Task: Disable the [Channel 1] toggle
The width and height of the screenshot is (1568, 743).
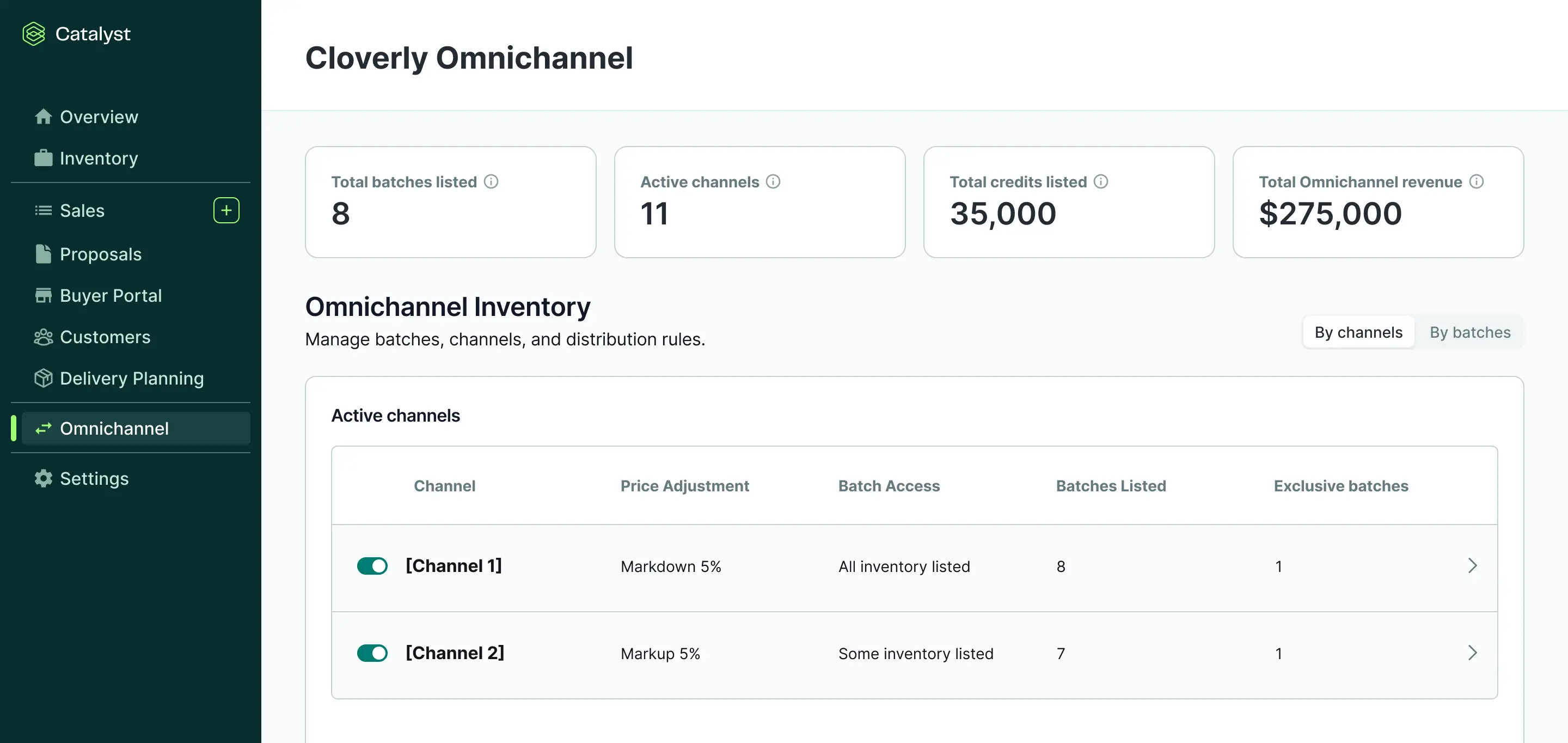Action: click(x=372, y=566)
